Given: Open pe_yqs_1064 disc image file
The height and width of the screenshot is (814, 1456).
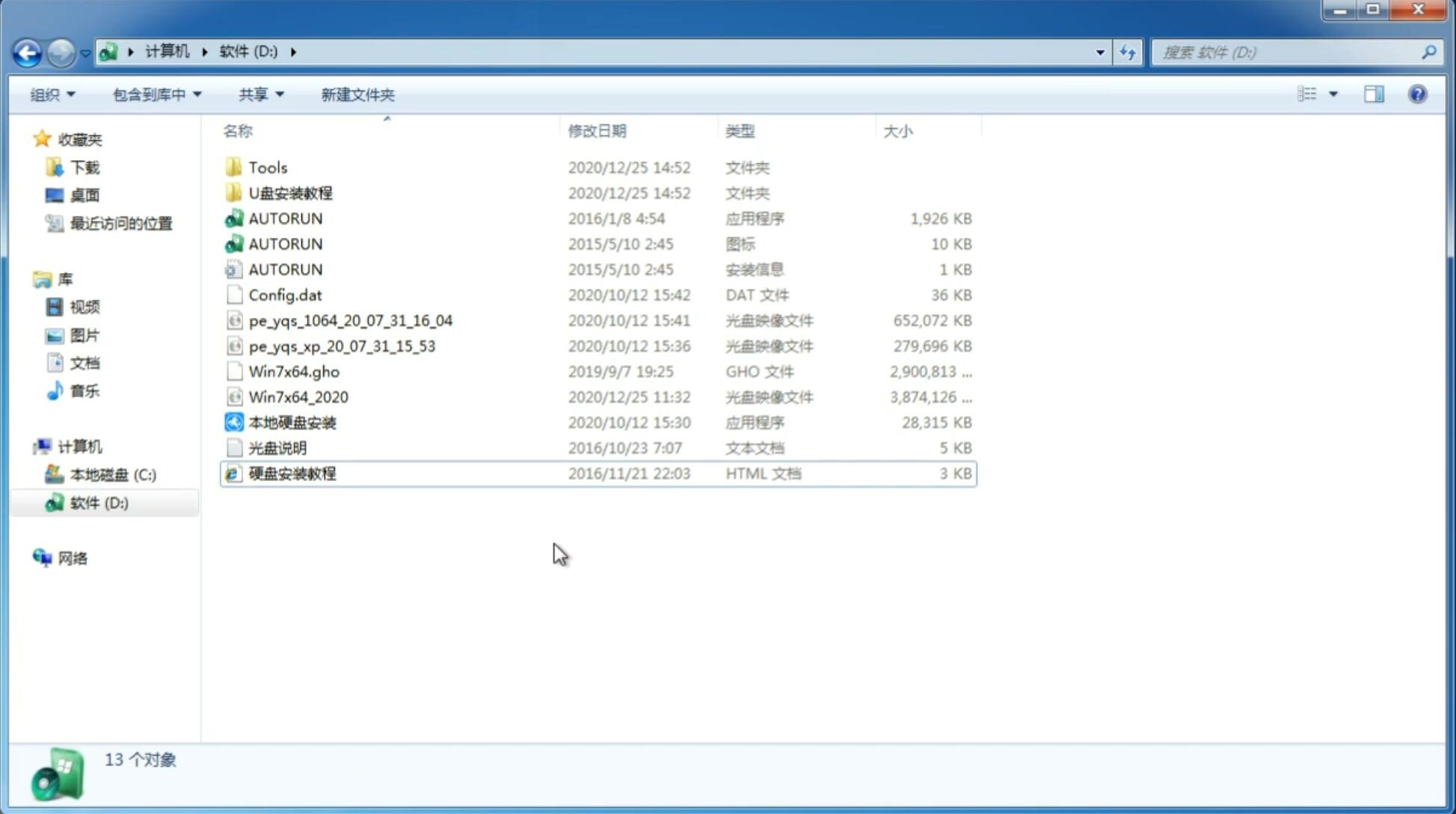Looking at the screenshot, I should 351,320.
